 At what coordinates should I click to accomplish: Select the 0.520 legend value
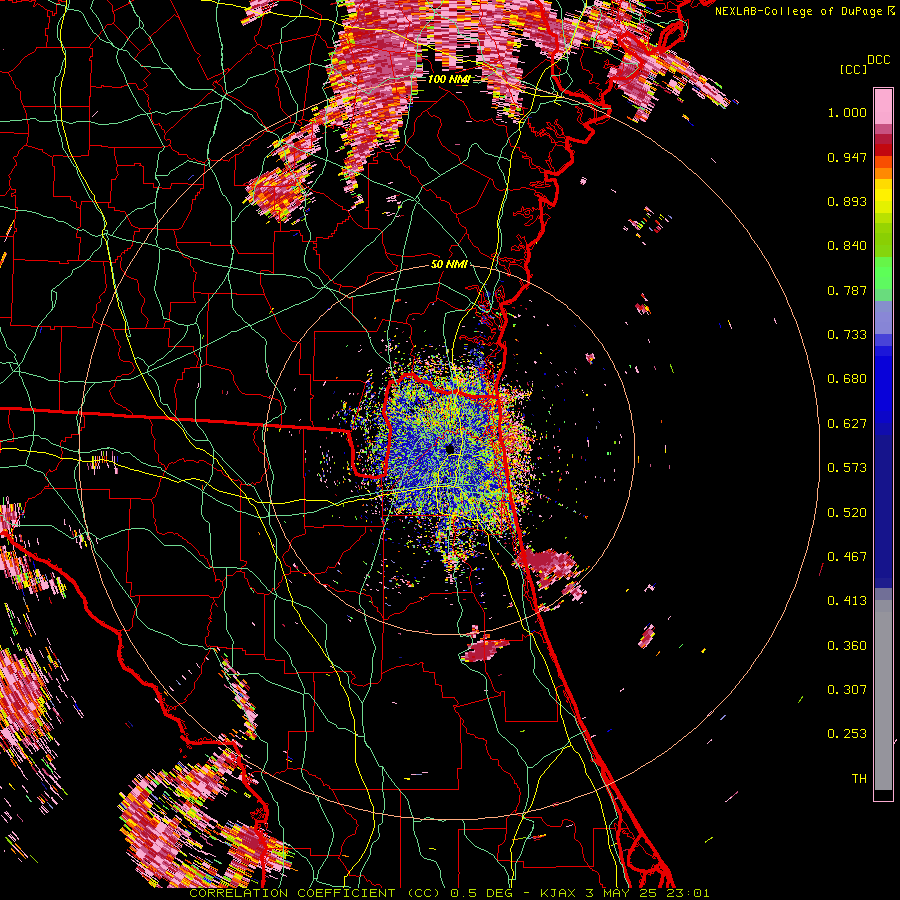pyautogui.click(x=847, y=513)
